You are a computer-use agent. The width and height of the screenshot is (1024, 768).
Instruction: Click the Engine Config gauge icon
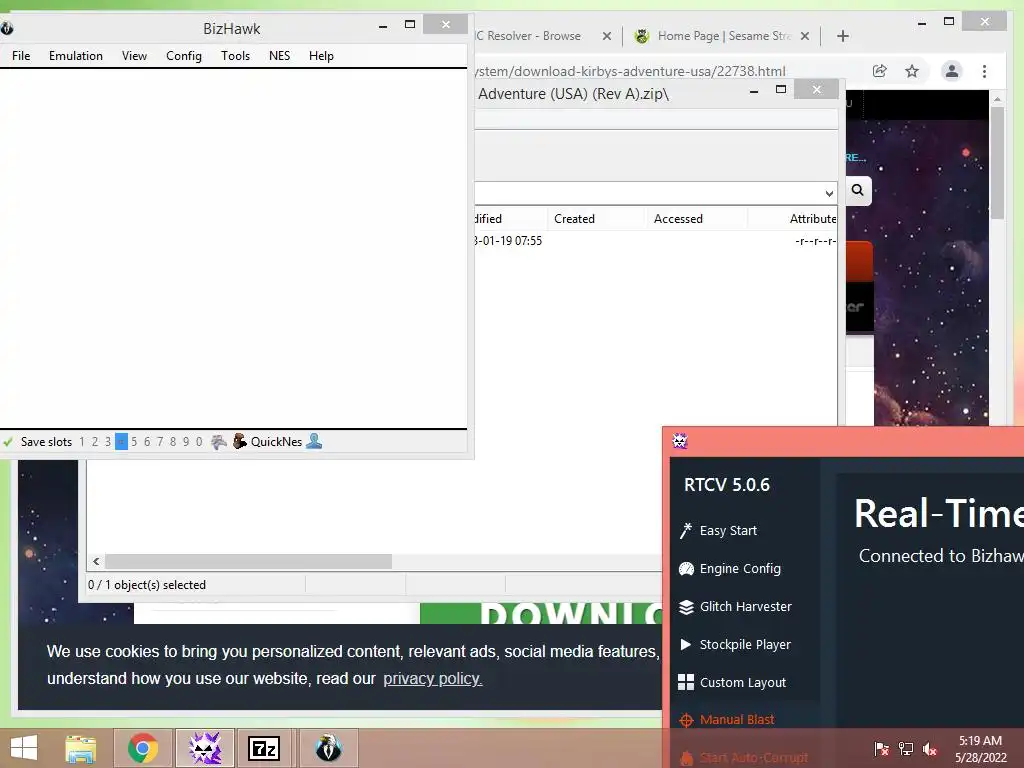click(x=686, y=569)
